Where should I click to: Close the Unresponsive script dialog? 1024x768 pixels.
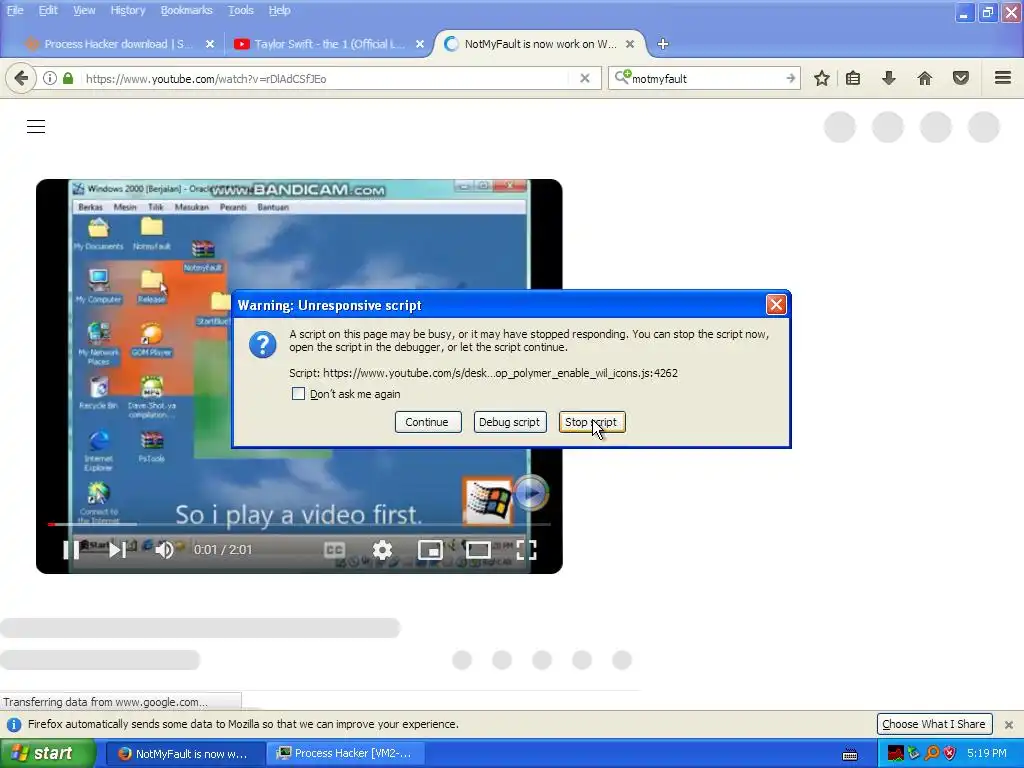click(776, 305)
